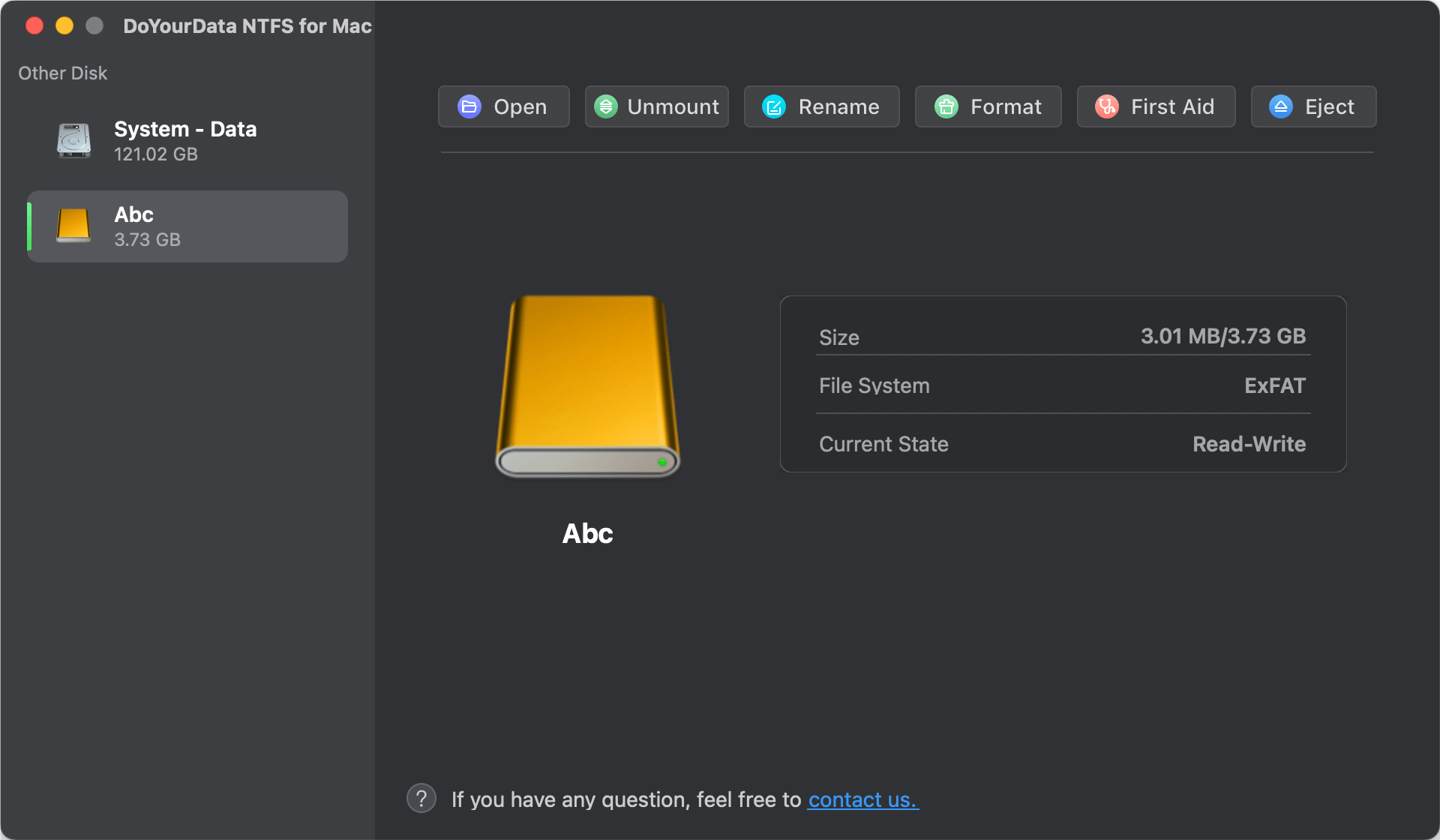Click the Eject button for Abc
This screenshot has height=840, width=1440.
[1313, 105]
